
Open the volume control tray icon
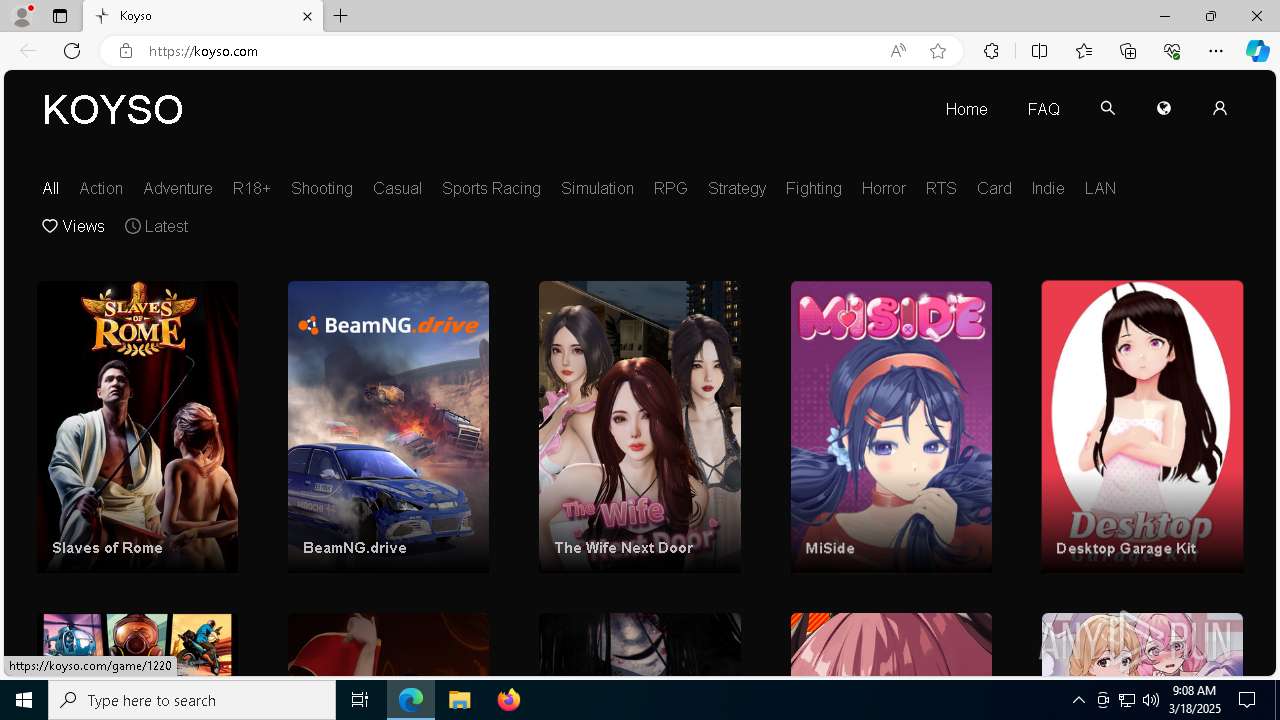(x=1151, y=700)
